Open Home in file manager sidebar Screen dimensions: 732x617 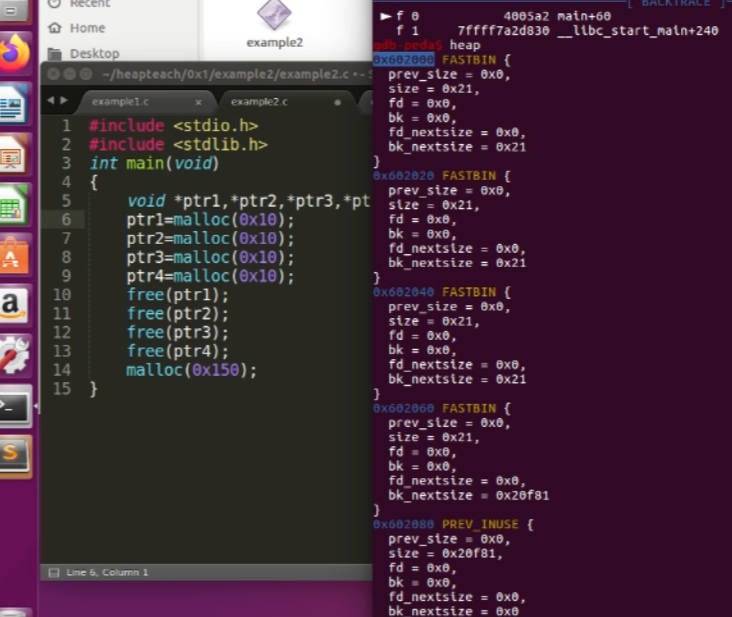(x=87, y=28)
